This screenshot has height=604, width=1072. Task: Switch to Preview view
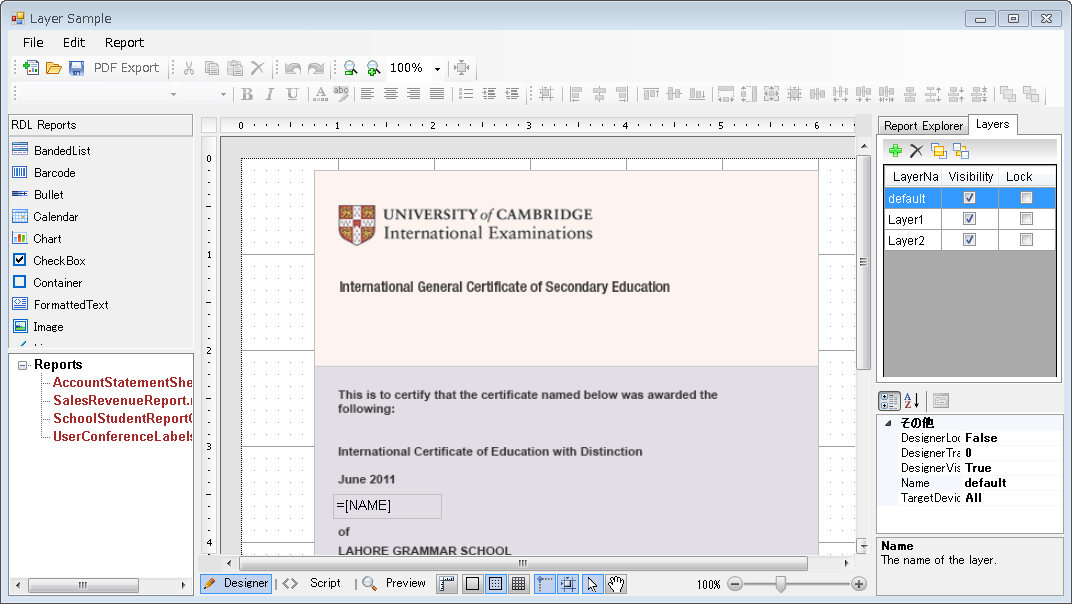click(405, 584)
